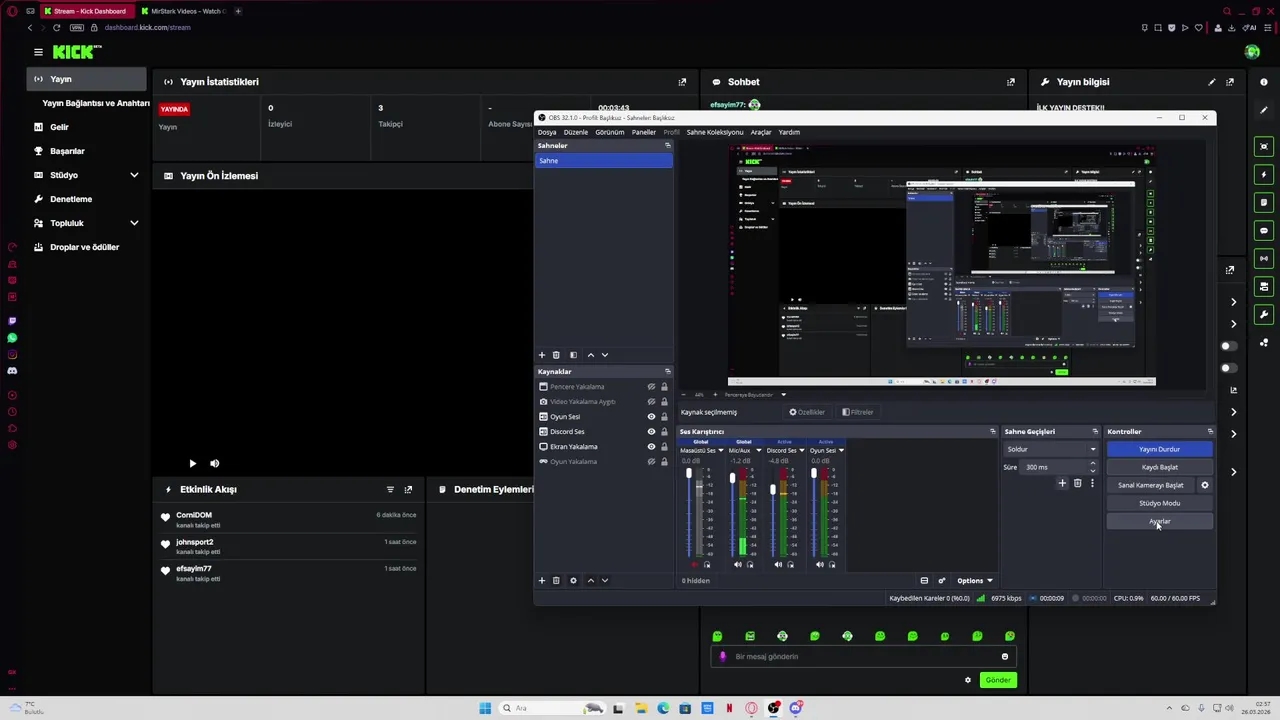Viewport: 1280px width, 720px height.
Task: Hide the Ekran Yakalama source
Action: [x=651, y=447]
